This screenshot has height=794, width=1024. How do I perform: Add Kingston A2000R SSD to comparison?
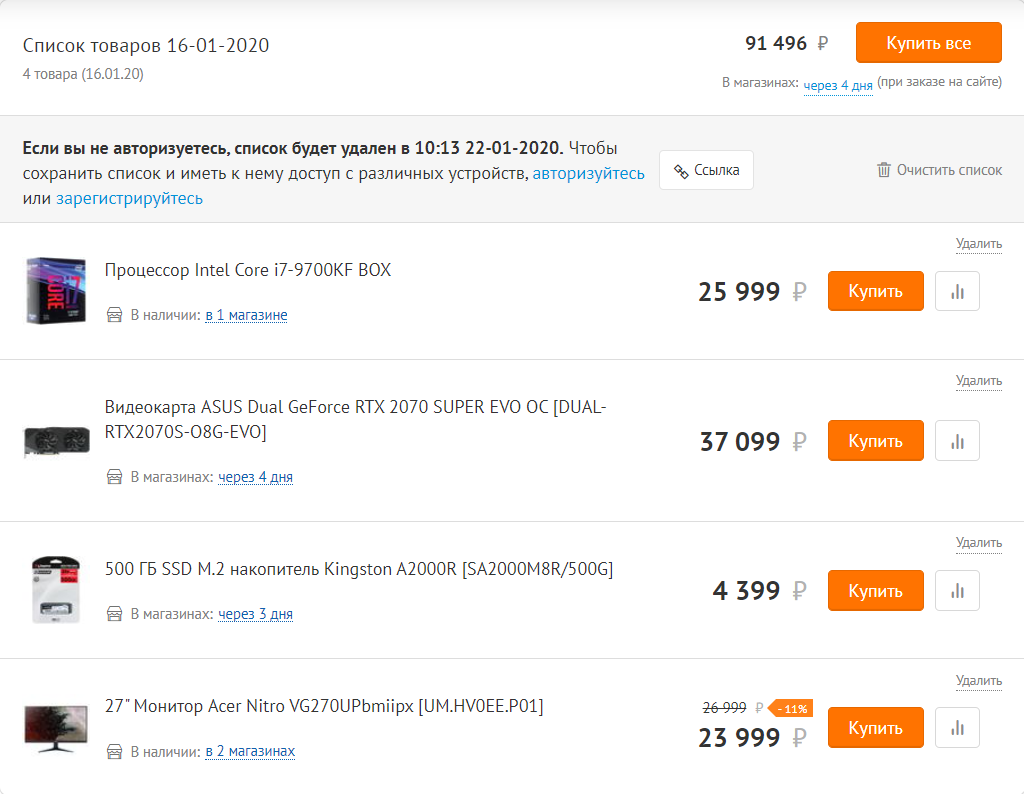click(957, 591)
